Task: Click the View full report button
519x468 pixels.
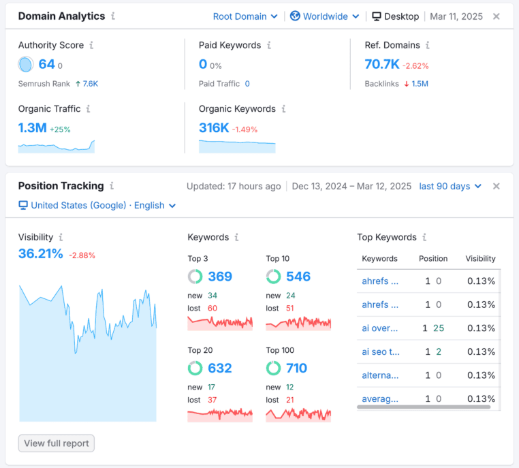Action: (x=56, y=443)
